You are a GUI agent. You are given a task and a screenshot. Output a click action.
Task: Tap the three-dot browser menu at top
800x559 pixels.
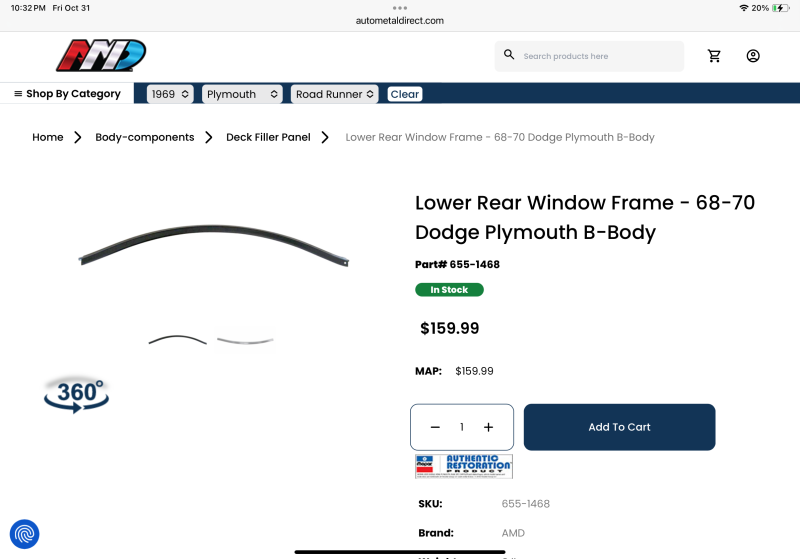[399, 8]
